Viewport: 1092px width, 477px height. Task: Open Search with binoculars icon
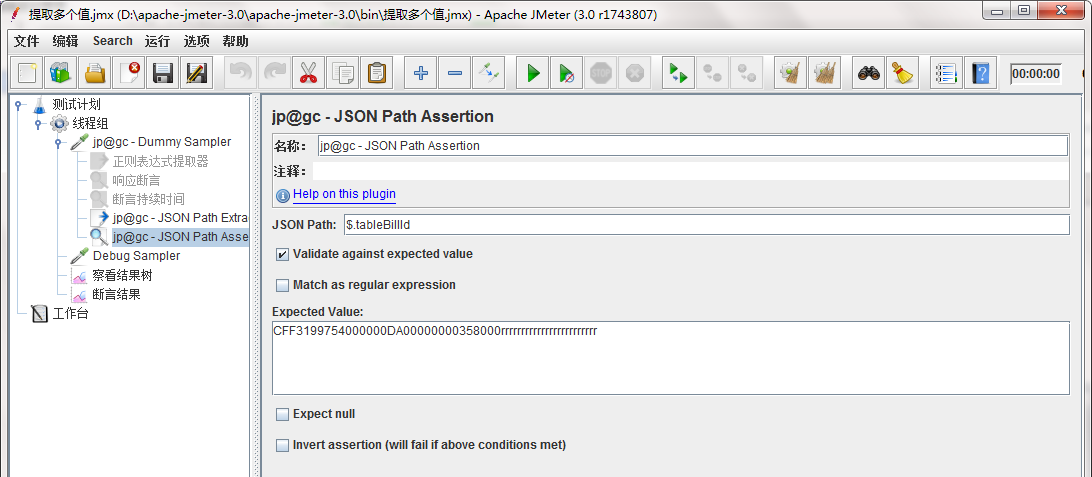coord(868,72)
